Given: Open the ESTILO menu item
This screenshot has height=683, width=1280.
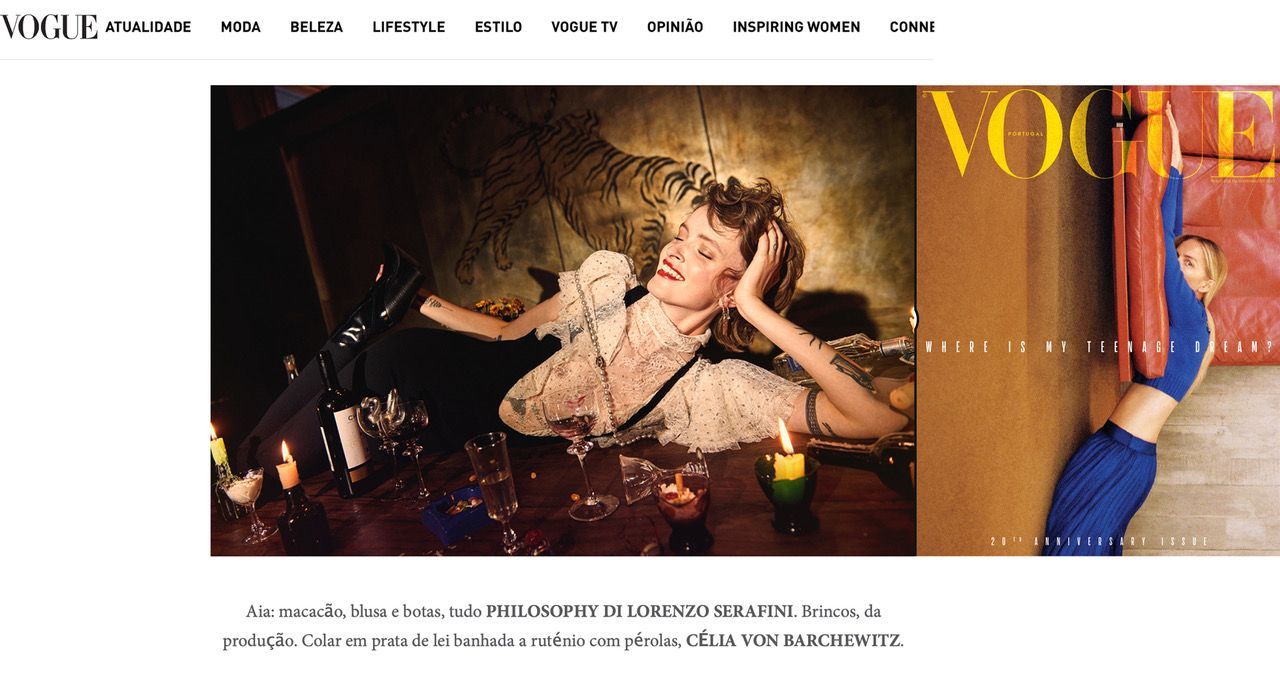Looking at the screenshot, I should point(498,27).
